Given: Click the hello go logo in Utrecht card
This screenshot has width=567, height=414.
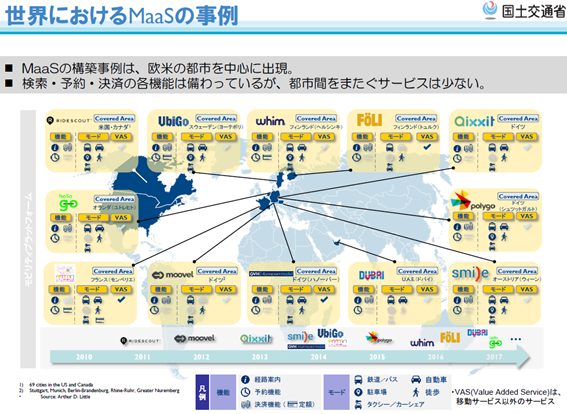Looking at the screenshot, I should point(68,202).
